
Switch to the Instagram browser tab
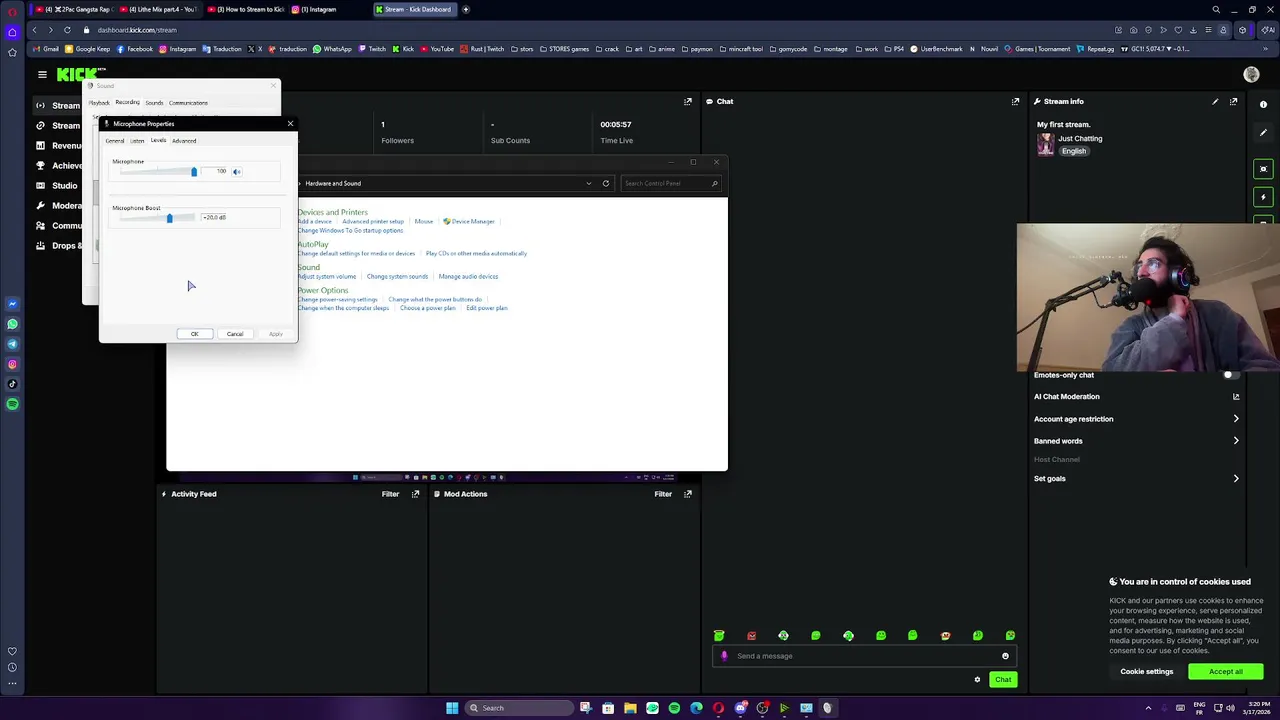point(318,9)
